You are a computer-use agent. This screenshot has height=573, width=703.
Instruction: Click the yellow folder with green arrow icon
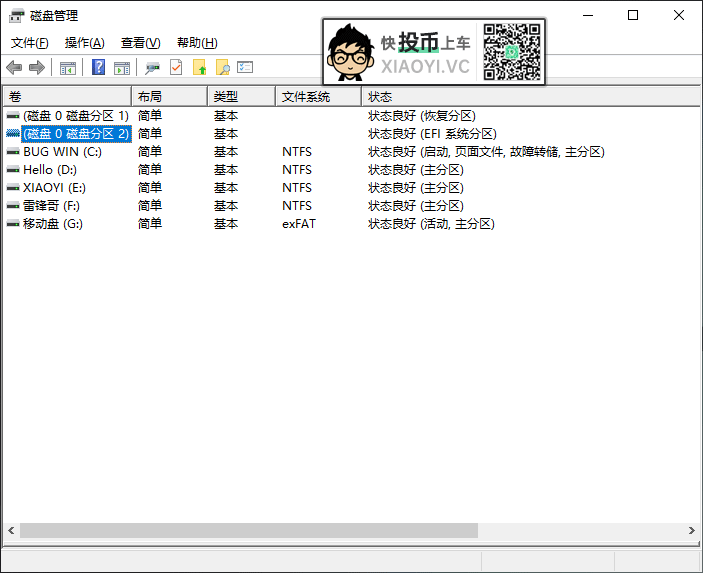click(200, 67)
